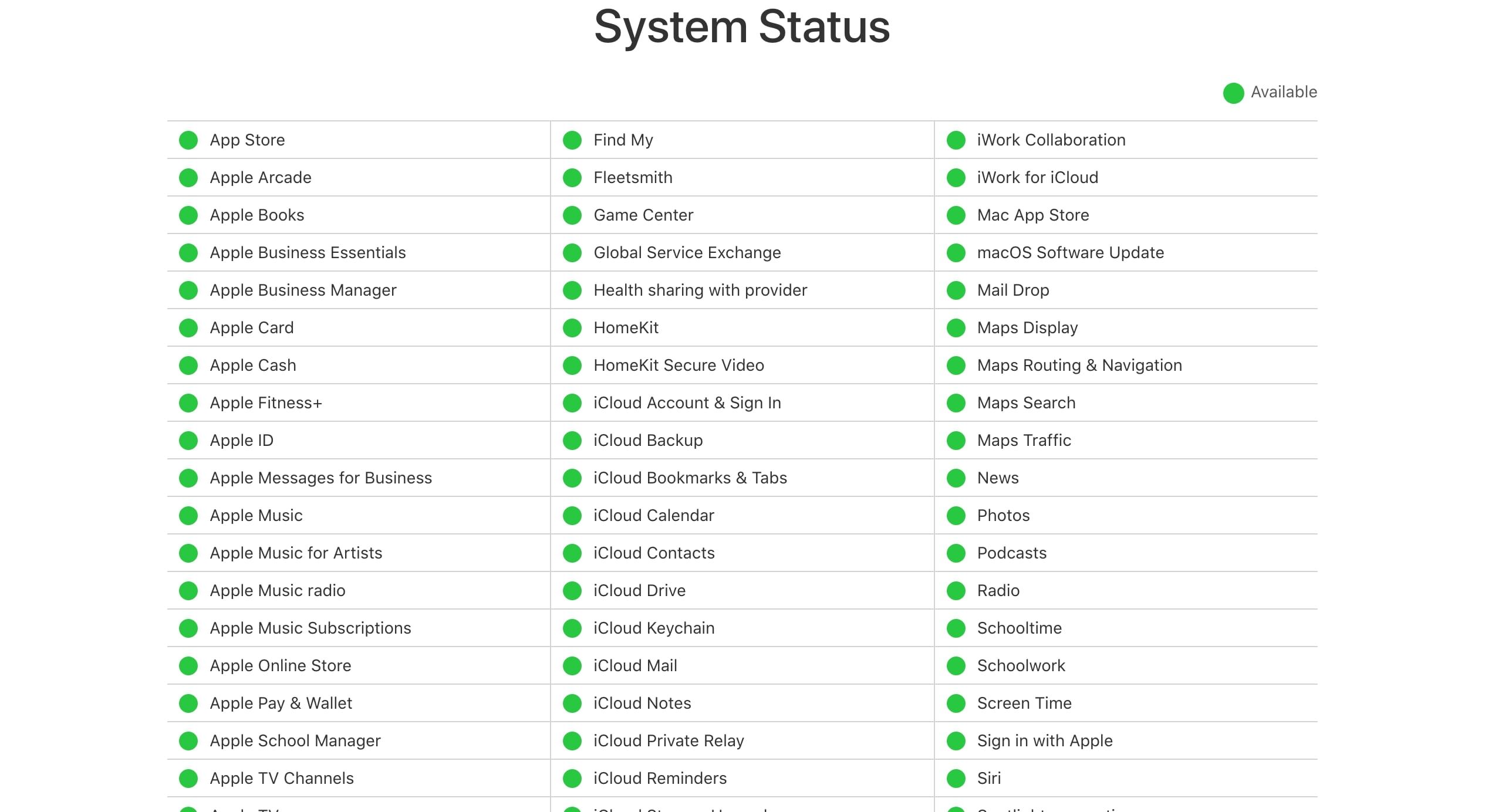
Task: Click the green App Store status icon
Action: 191,140
